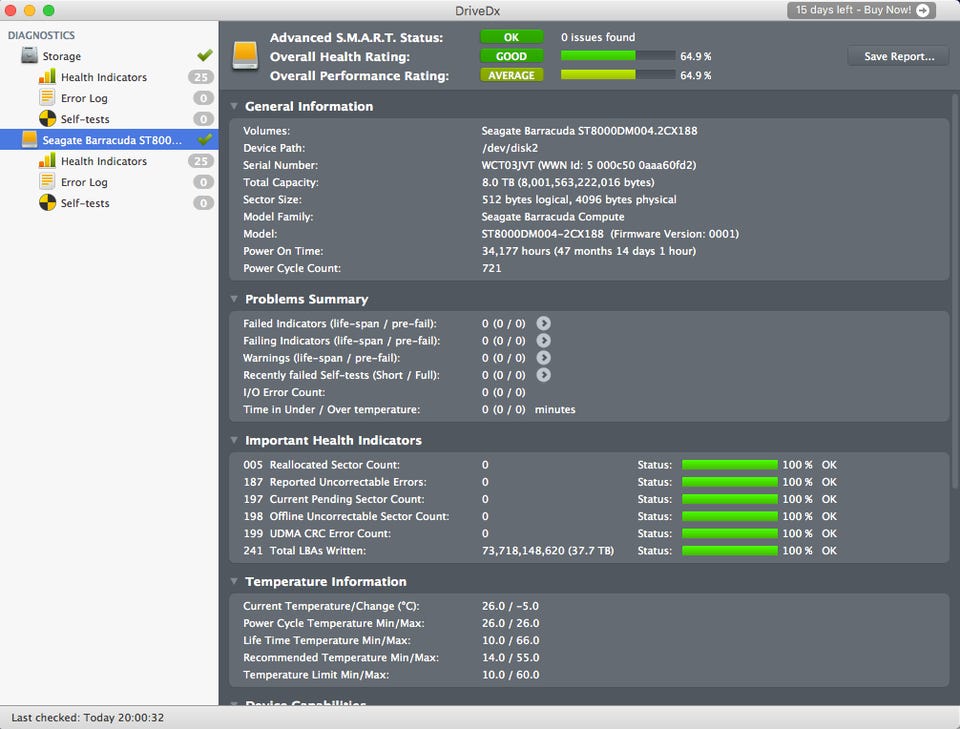Click the Last checked: Today 20:00:32 status
The height and width of the screenshot is (729, 960).
click(88, 717)
